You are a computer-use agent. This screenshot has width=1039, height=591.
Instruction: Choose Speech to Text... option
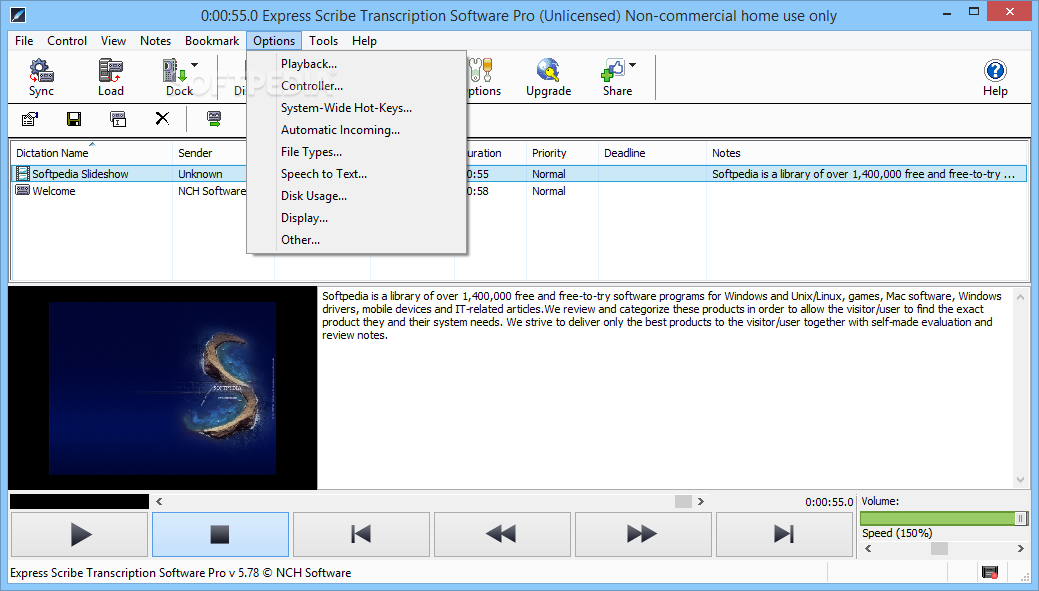point(356,174)
